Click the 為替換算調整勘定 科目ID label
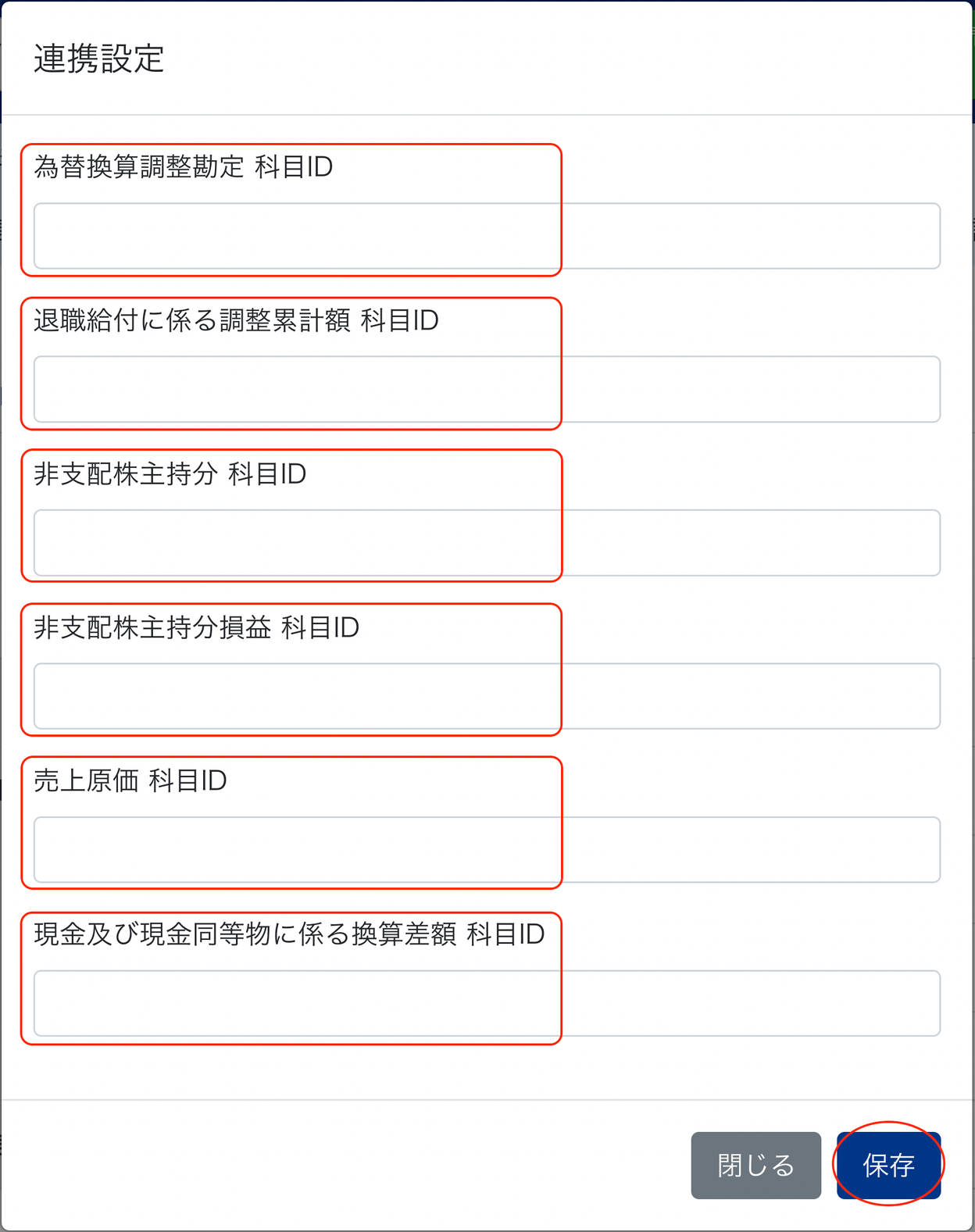The height and width of the screenshot is (1232, 975). [x=184, y=167]
